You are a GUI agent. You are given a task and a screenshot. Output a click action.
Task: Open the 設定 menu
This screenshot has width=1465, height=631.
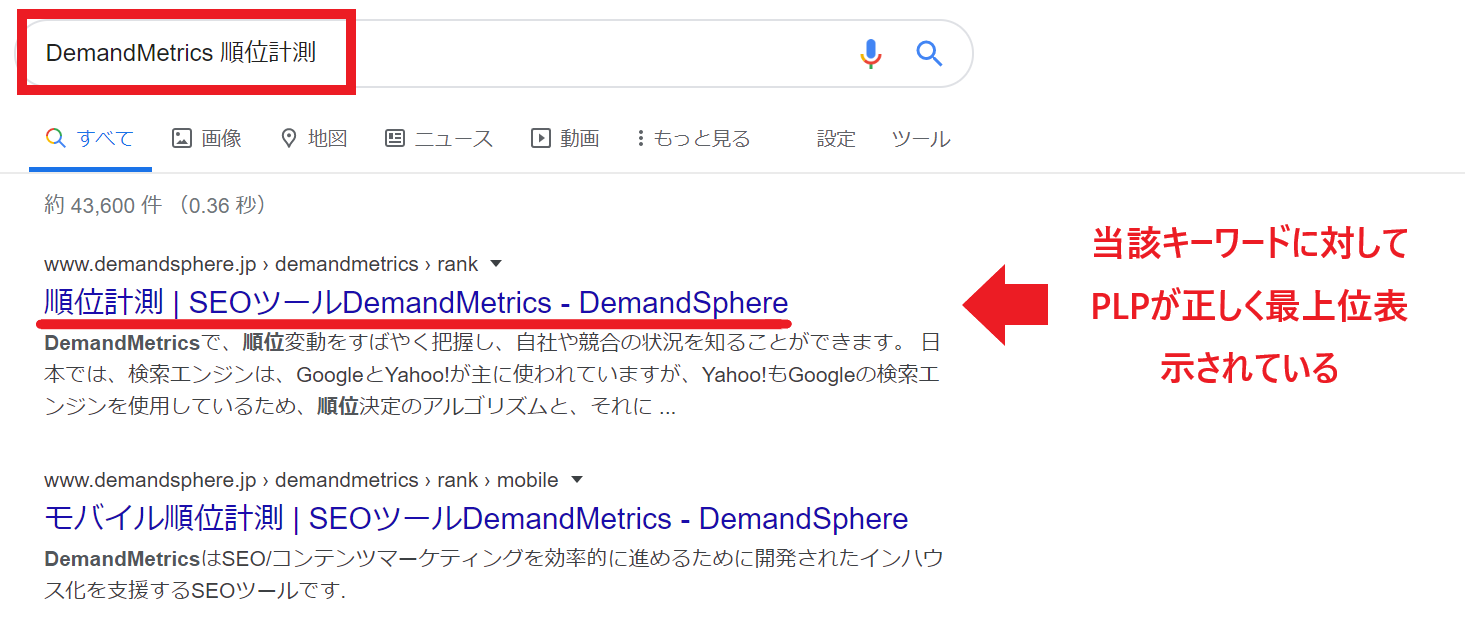(836, 139)
